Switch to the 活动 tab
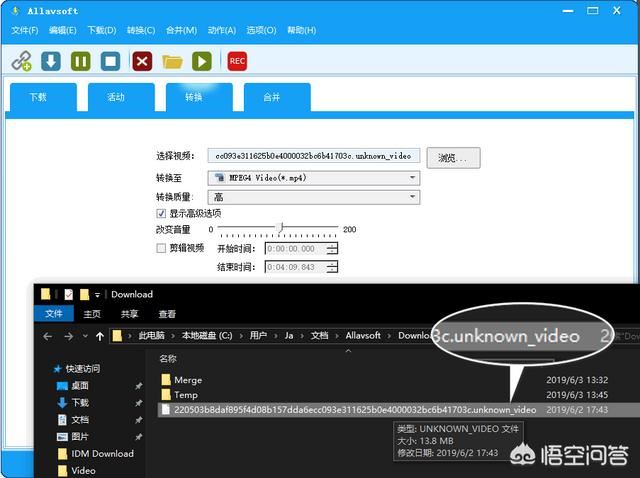This screenshot has height=478, width=640. 121,97
